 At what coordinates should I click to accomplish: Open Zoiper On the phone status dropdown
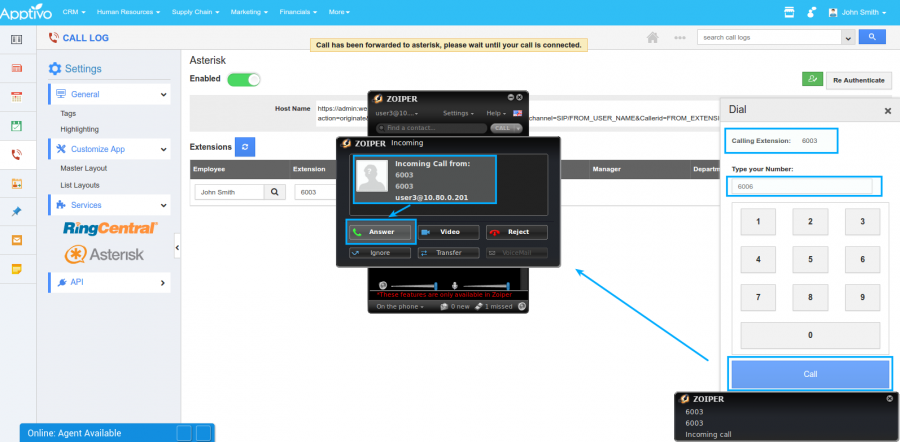click(x=400, y=307)
